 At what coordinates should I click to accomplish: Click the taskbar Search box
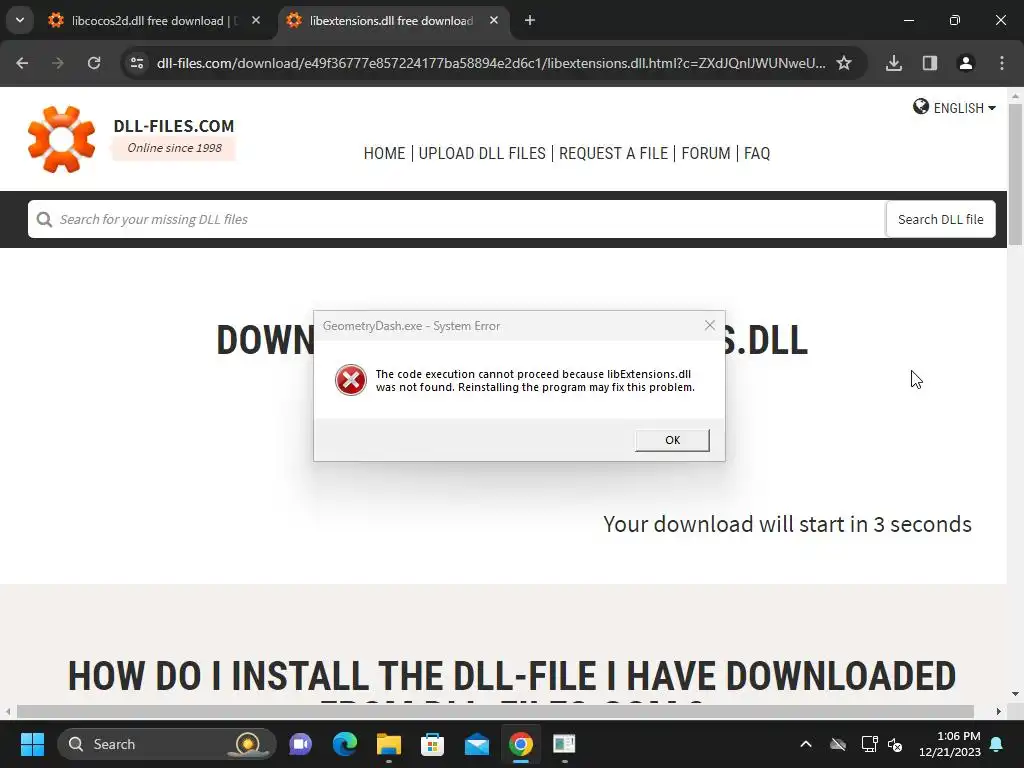click(167, 744)
